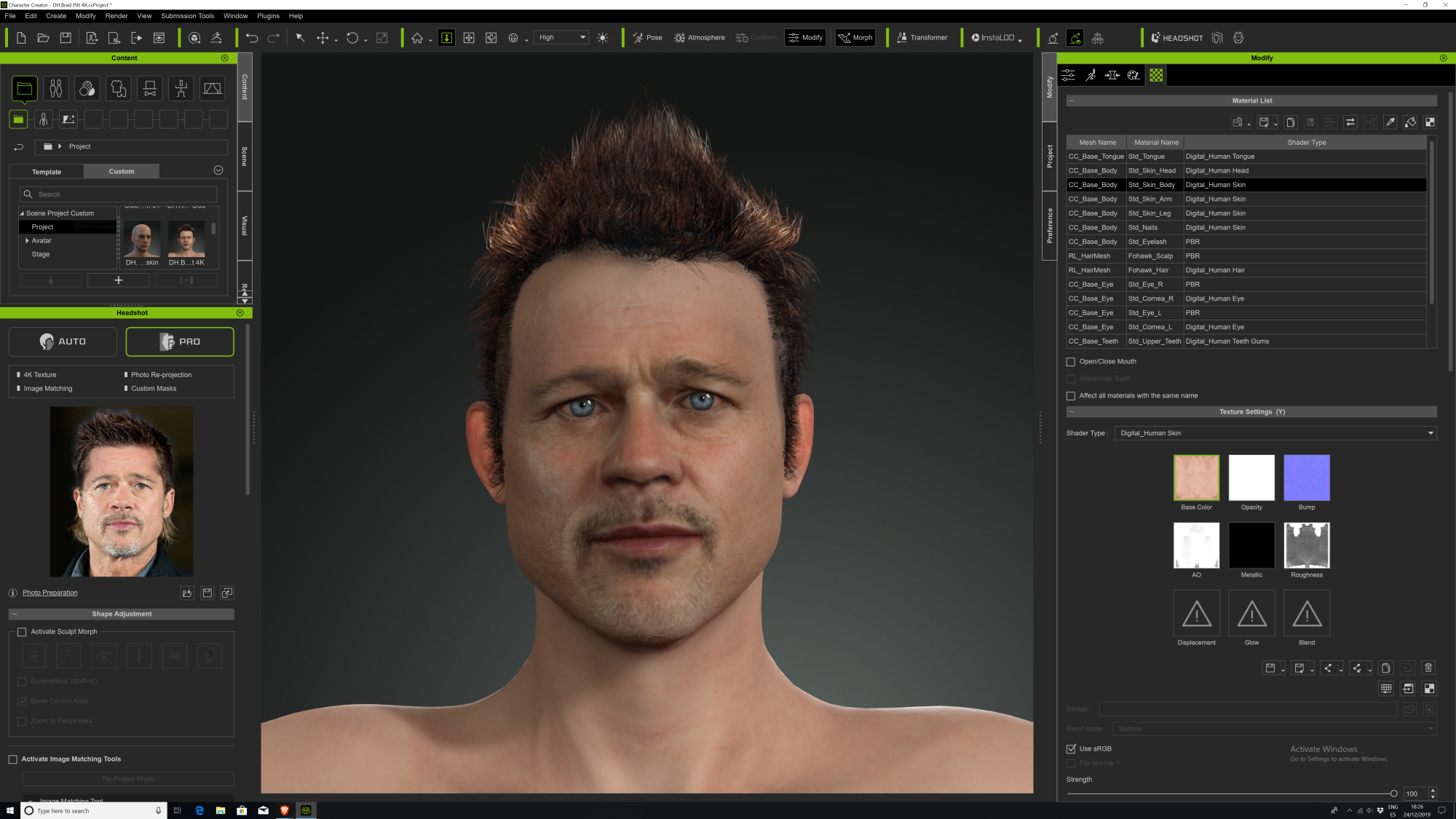The height and width of the screenshot is (819, 1456).
Task: Open File Explorer in the taskbar
Action: [221, 810]
